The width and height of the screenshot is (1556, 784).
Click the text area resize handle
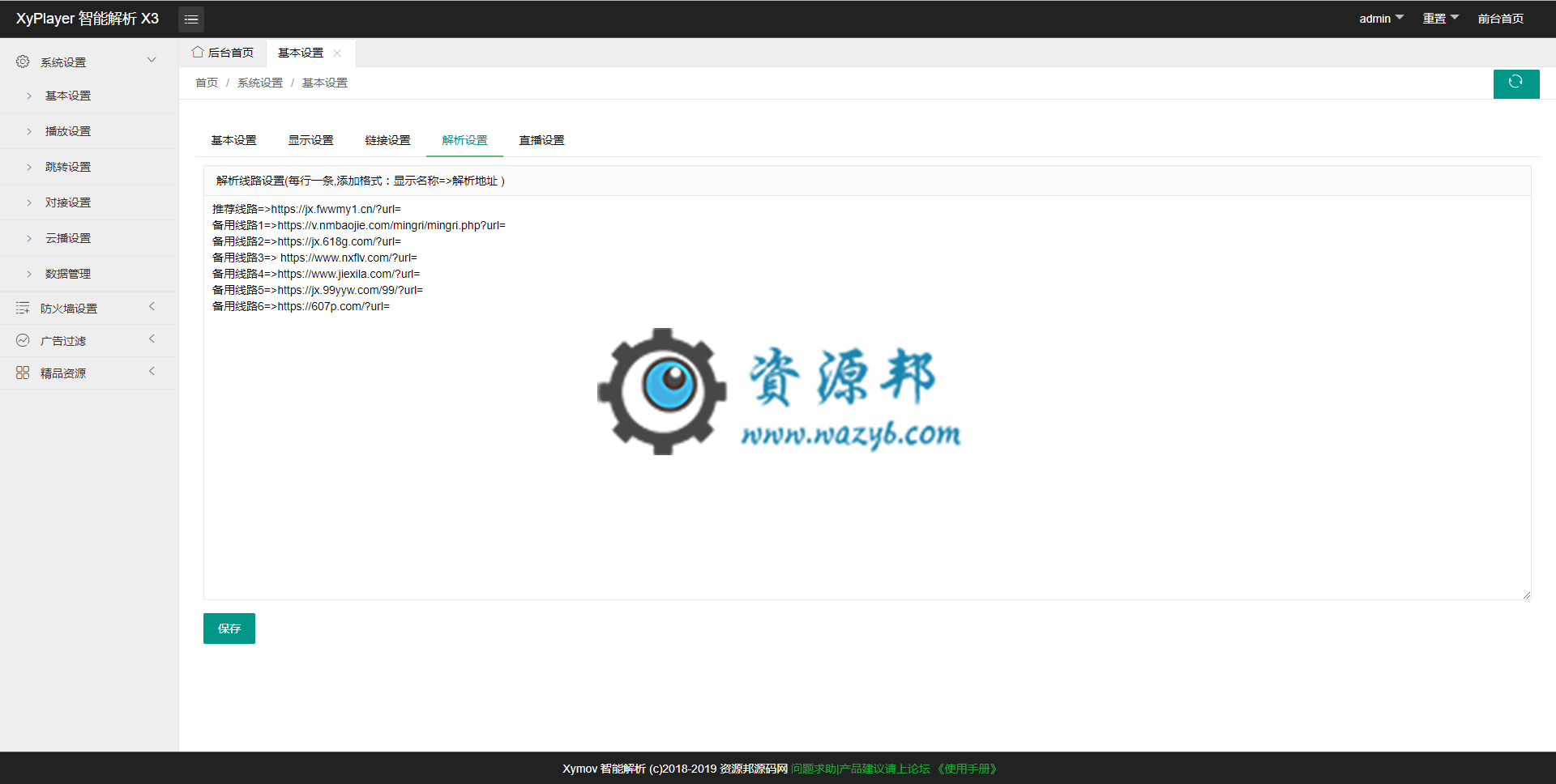click(1526, 594)
